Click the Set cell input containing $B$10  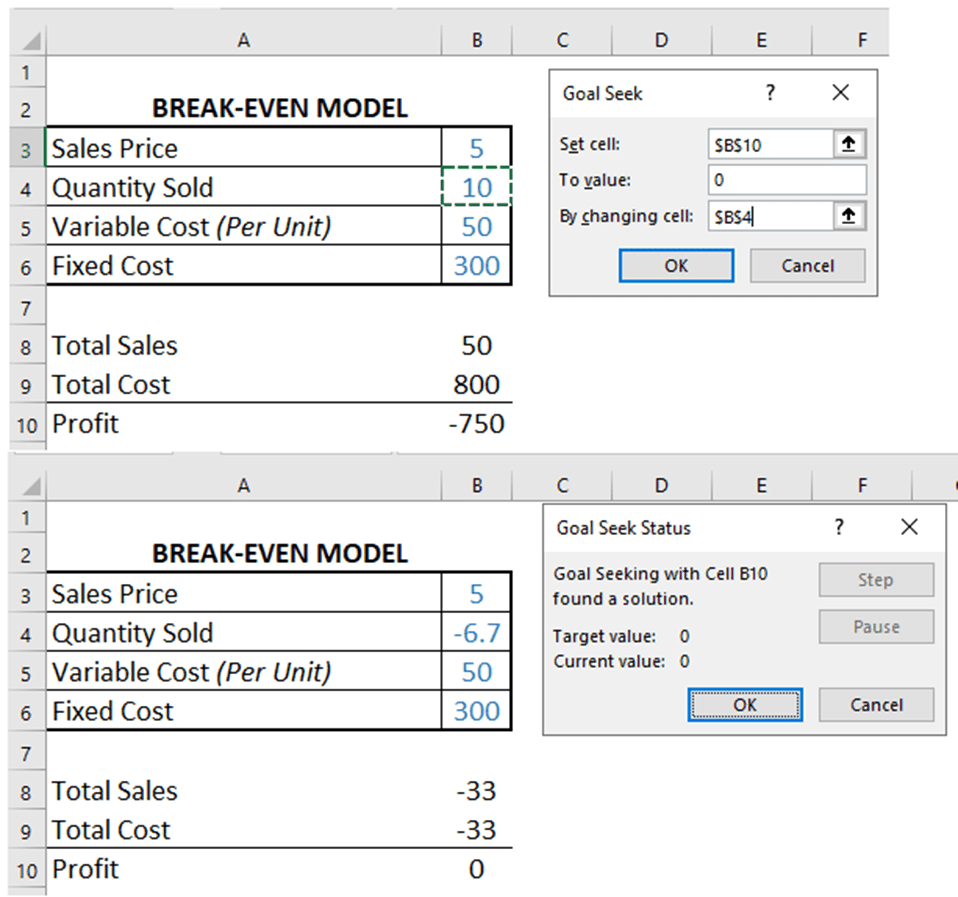coord(771,145)
